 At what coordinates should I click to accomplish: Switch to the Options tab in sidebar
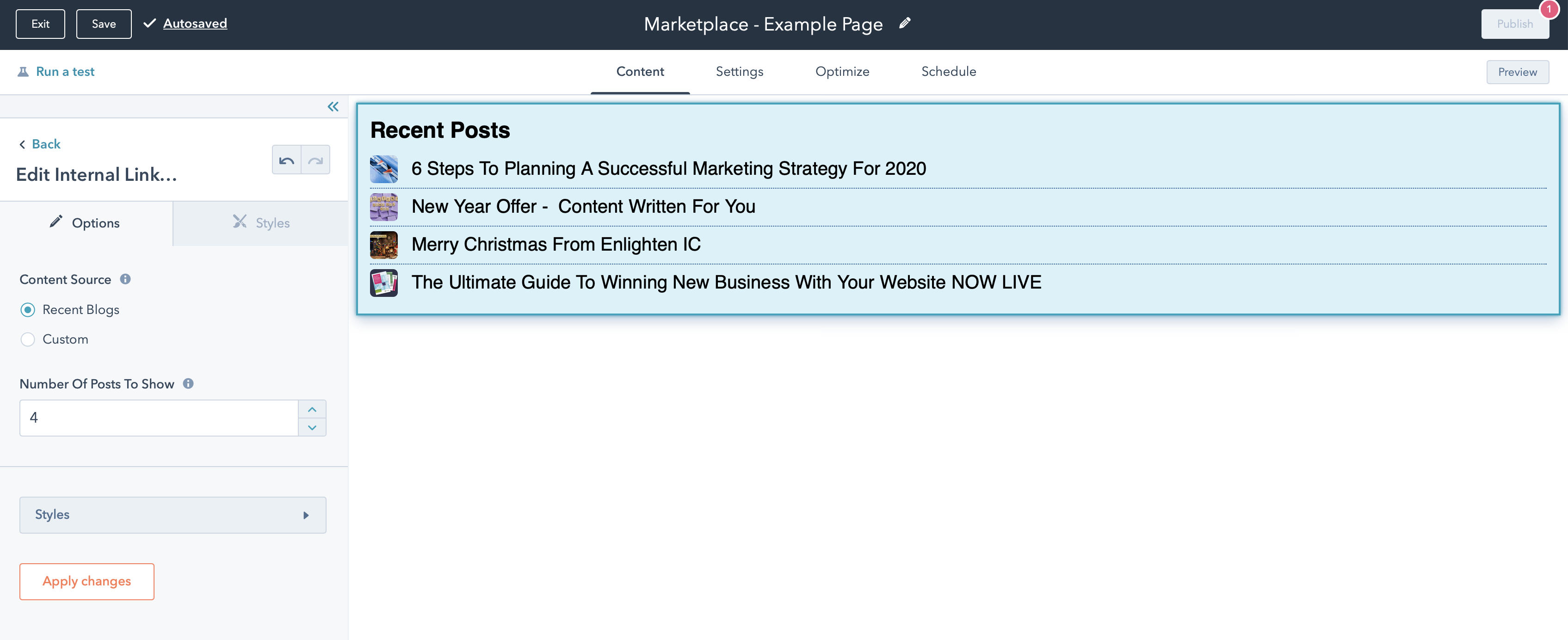click(x=86, y=223)
